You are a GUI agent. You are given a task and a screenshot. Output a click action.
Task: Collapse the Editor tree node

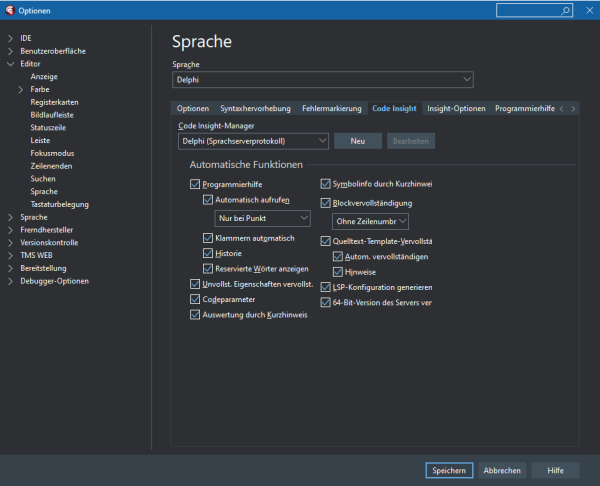click(x=10, y=64)
